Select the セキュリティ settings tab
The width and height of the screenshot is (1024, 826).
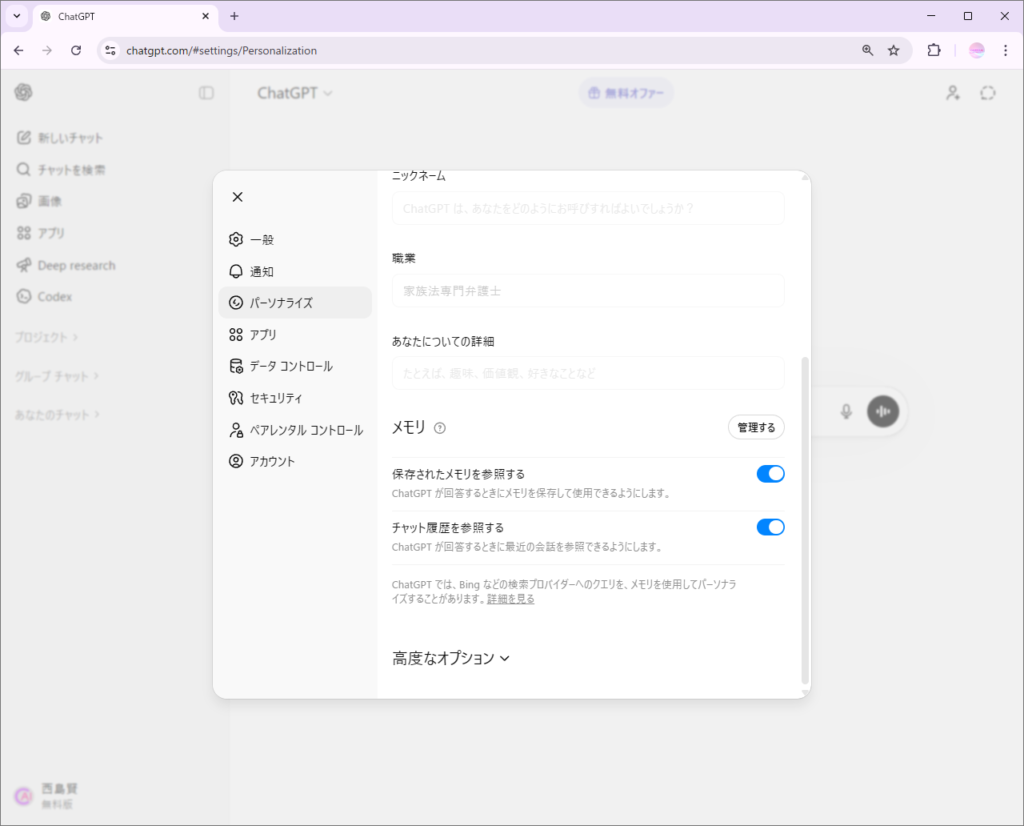pyautogui.click(x=275, y=398)
